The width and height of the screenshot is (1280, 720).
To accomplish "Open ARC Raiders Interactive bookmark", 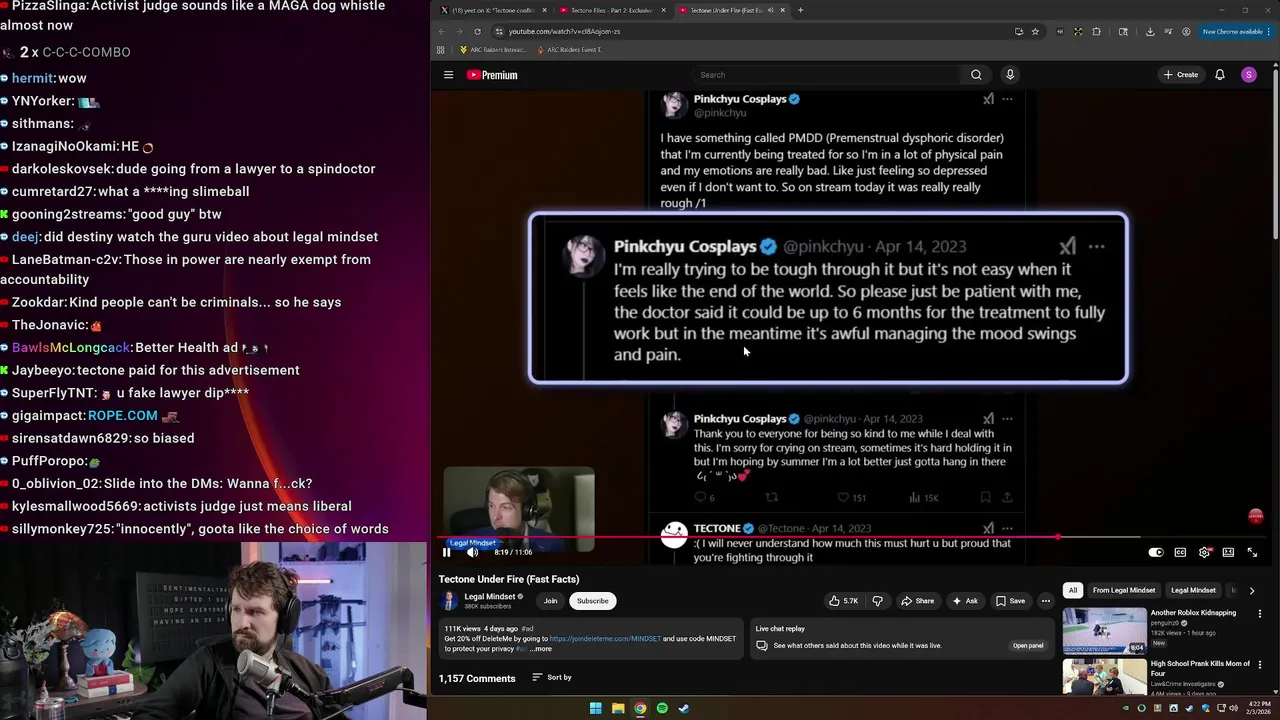I will point(493,50).
